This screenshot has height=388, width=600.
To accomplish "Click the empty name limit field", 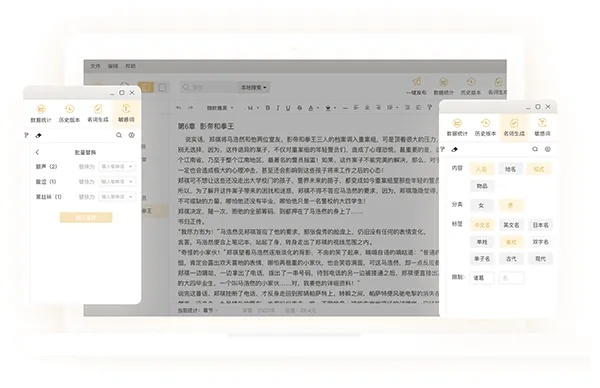I will [512, 278].
